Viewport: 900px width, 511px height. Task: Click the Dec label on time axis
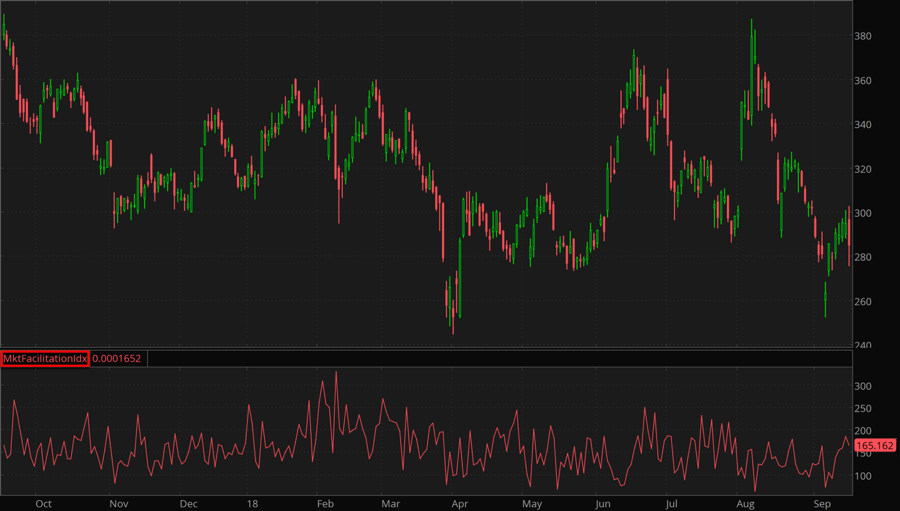click(188, 503)
